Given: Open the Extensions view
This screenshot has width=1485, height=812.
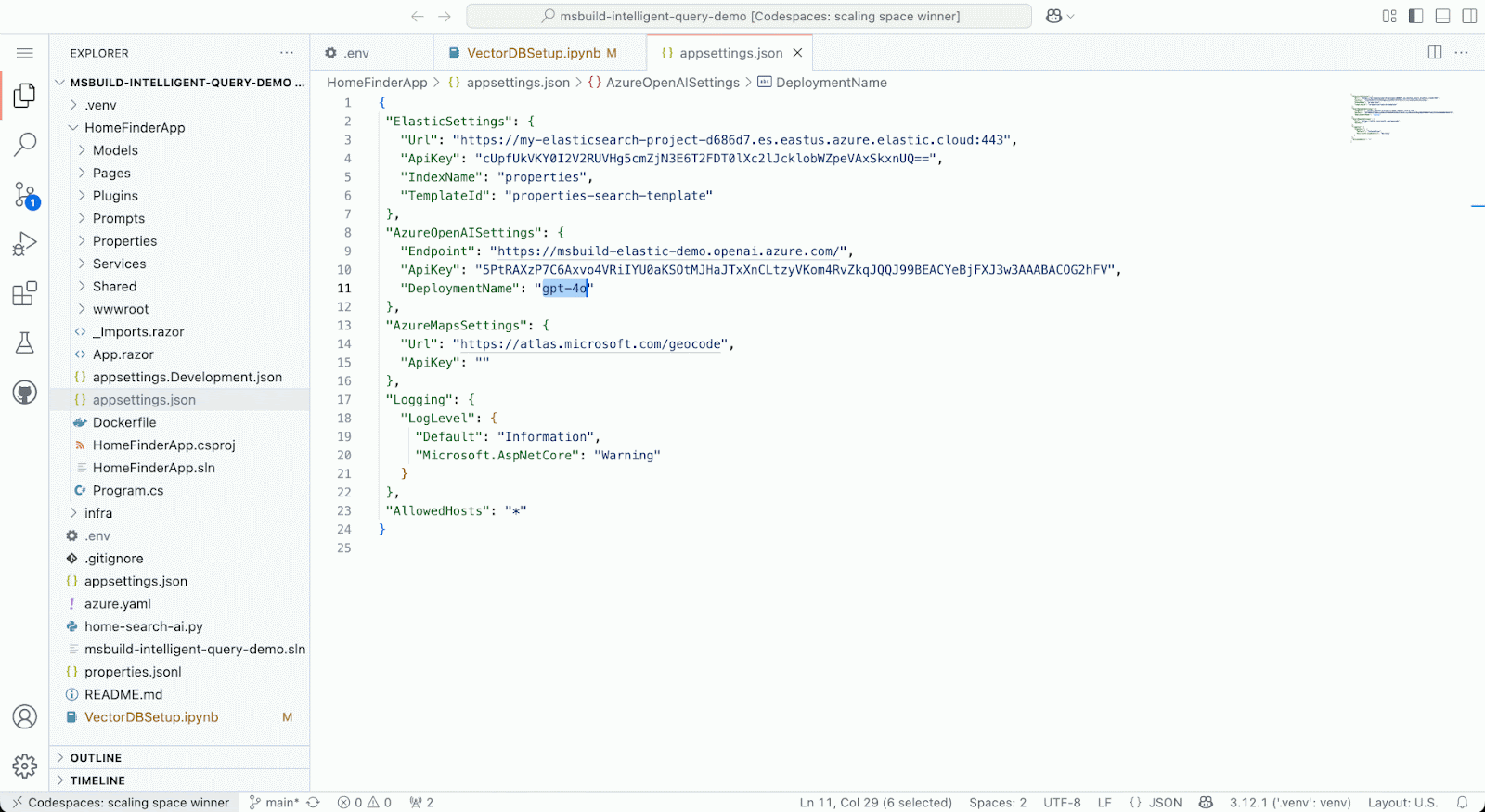Looking at the screenshot, I should 25,294.
